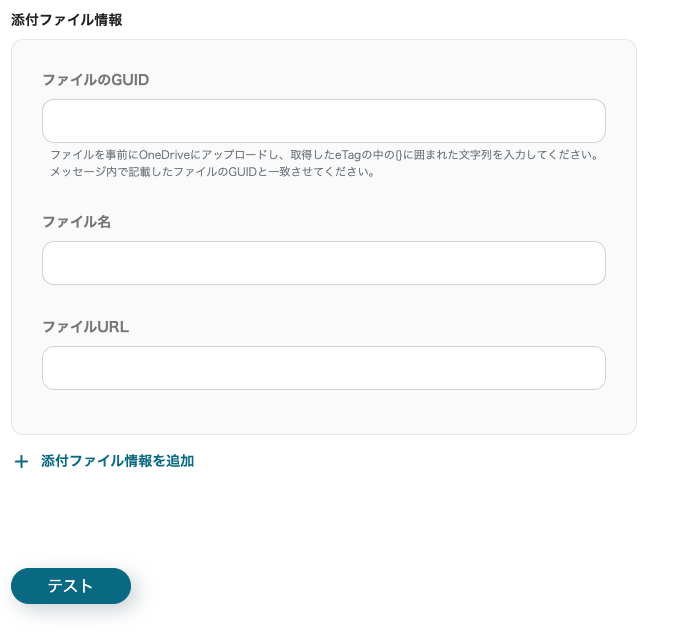
Task: Click the curly braces in the eTag hint
Action: coord(400,155)
